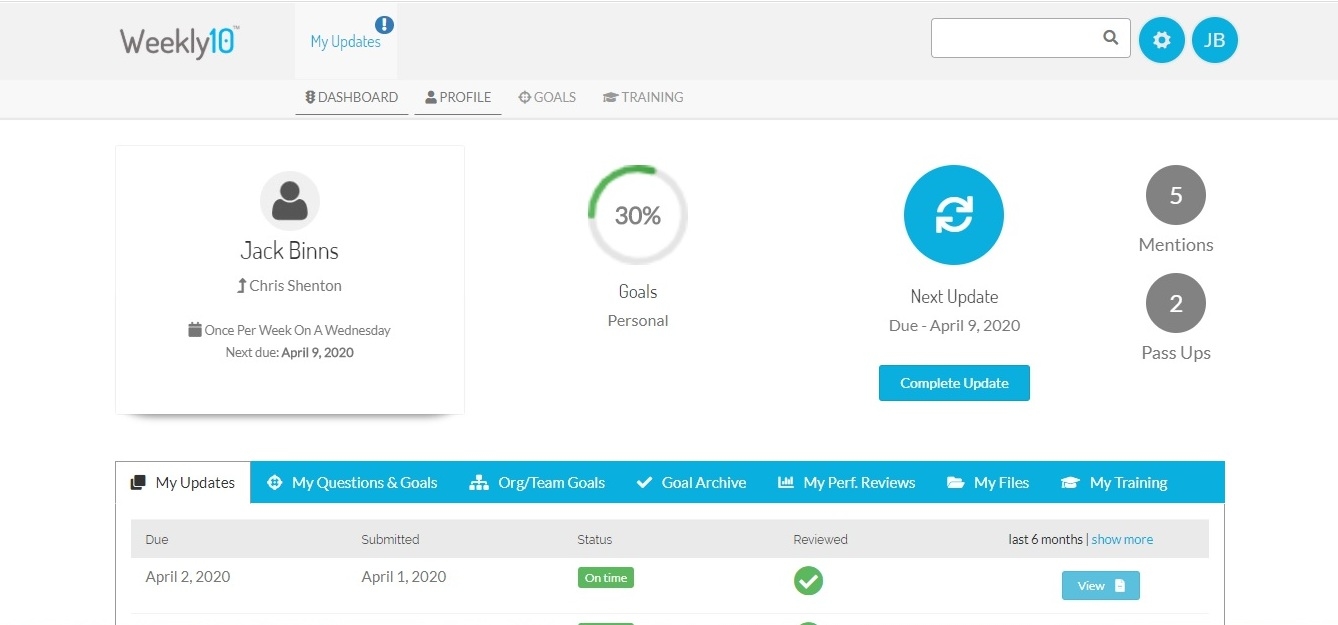Click the show more link
Image resolution: width=1338 pixels, height=625 pixels.
point(1121,540)
